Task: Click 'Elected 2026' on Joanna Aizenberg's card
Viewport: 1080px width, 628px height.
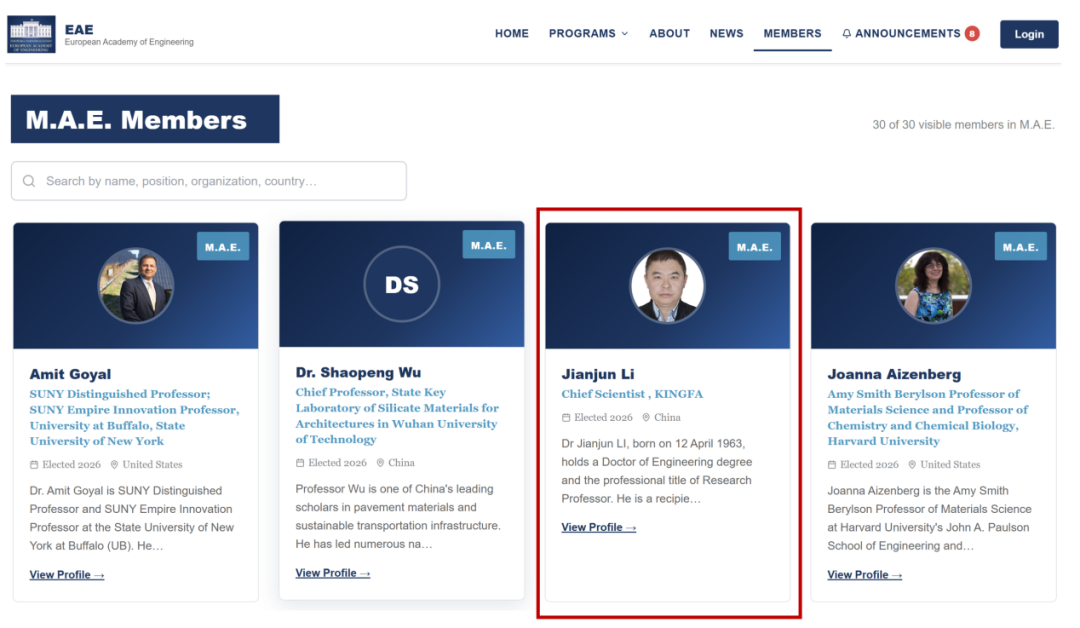Action: coord(869,465)
